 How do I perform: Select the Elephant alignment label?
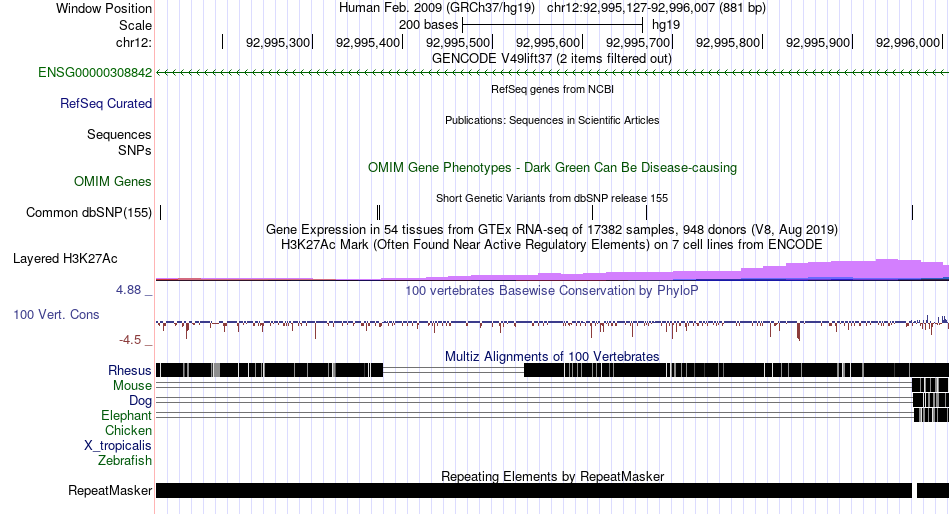coord(127,416)
